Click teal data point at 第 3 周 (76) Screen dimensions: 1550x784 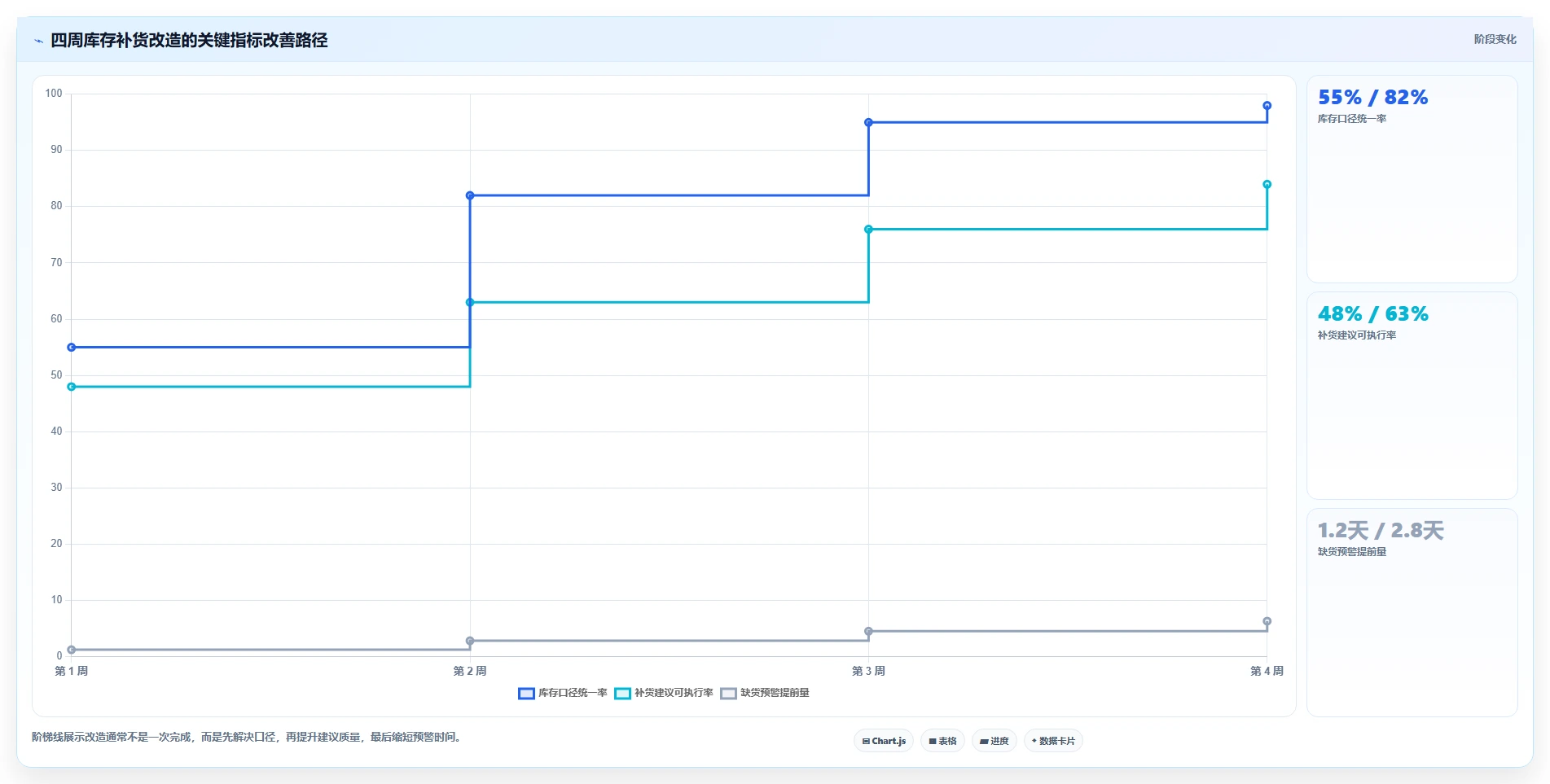coord(868,230)
